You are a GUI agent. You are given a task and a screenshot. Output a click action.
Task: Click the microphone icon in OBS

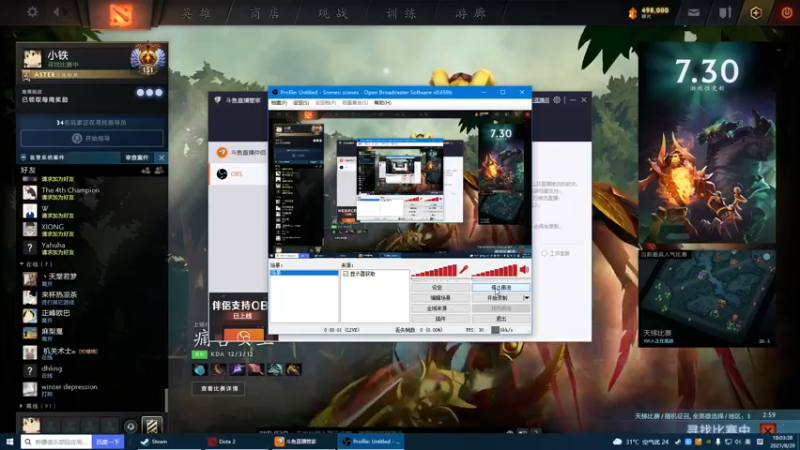pos(463,270)
